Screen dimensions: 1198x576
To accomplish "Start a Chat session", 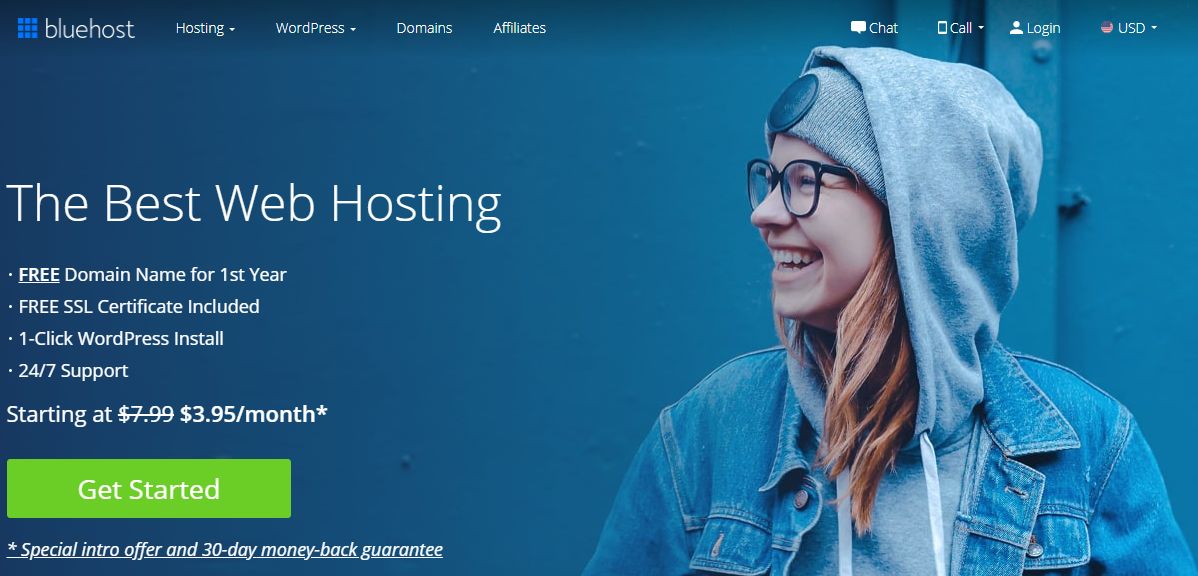I will click(x=874, y=28).
